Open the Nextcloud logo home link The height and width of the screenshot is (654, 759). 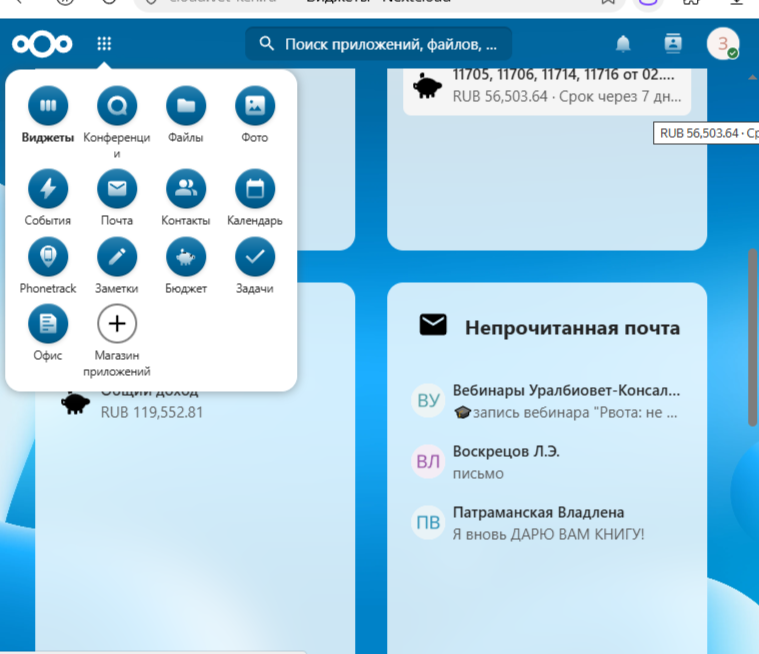point(42,44)
